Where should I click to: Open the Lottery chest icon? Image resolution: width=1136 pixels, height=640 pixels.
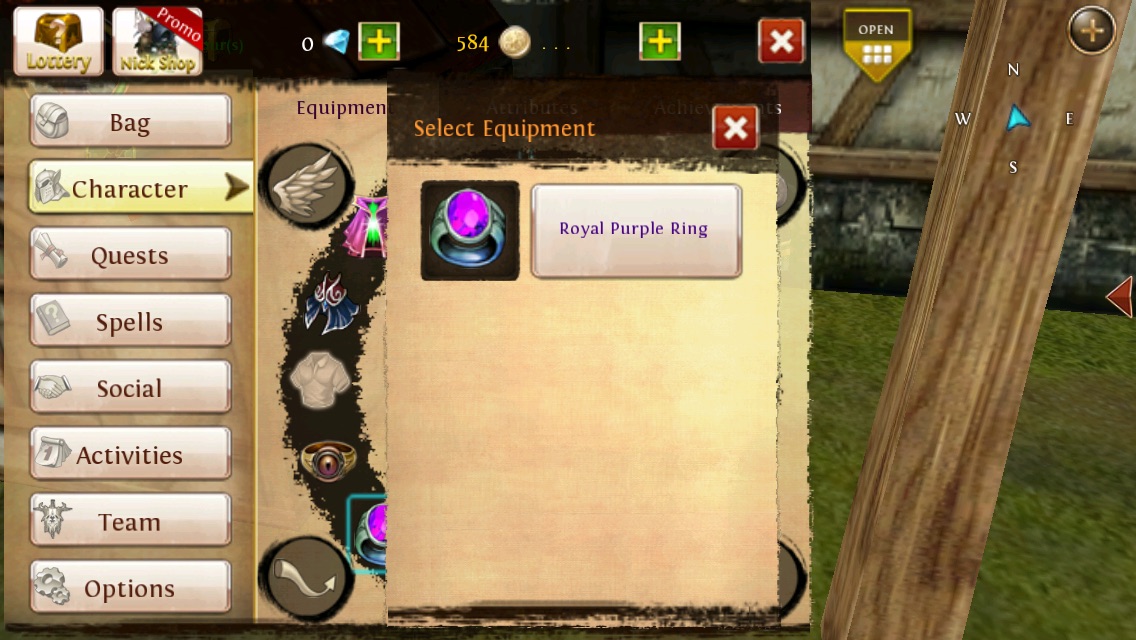[59, 41]
